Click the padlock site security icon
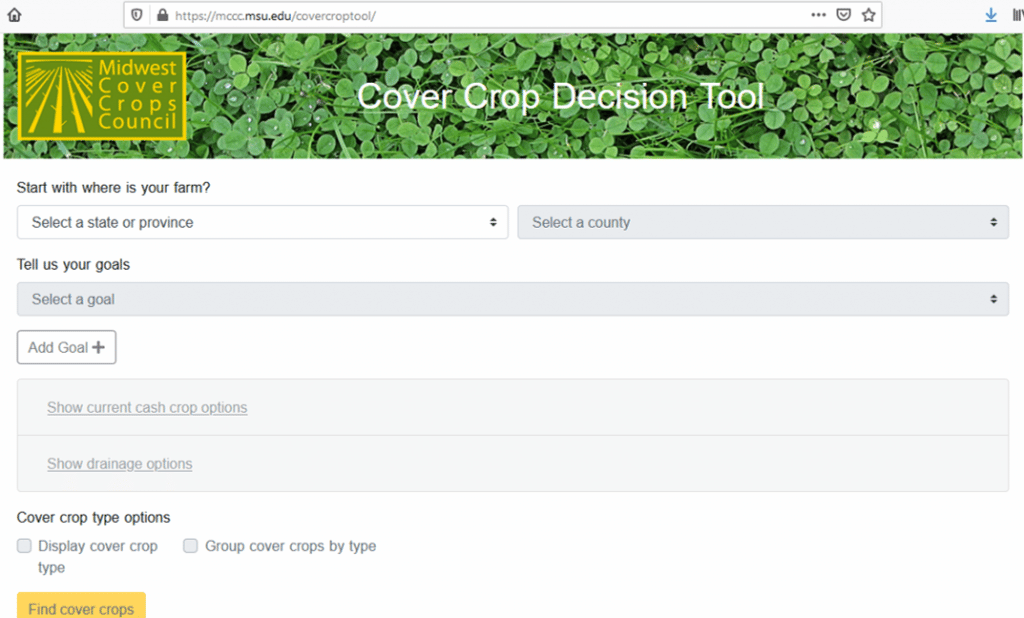This screenshot has width=1024, height=618. click(x=161, y=15)
